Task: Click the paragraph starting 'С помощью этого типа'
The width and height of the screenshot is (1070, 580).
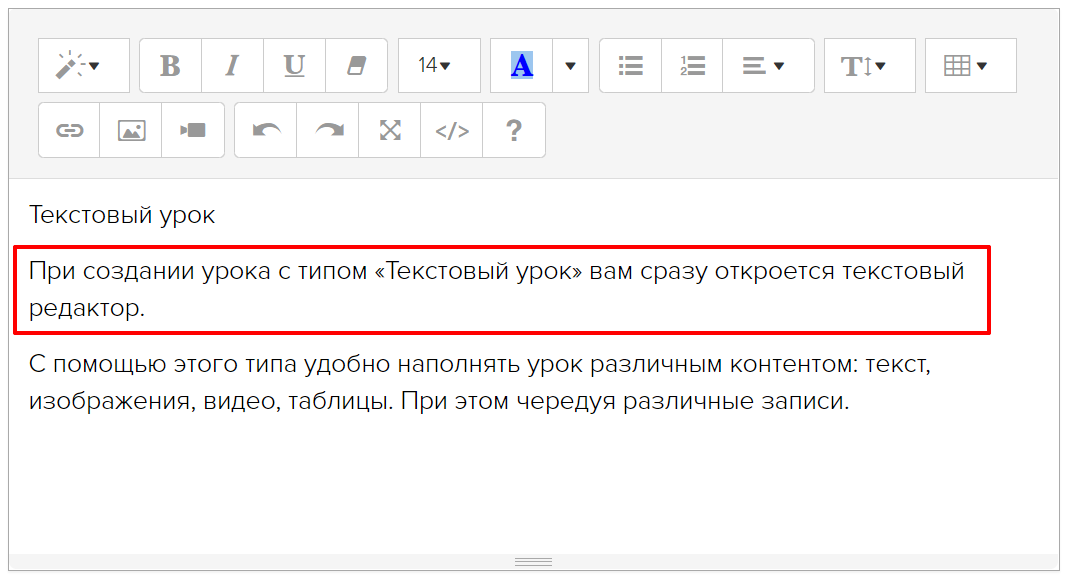Action: click(x=480, y=384)
